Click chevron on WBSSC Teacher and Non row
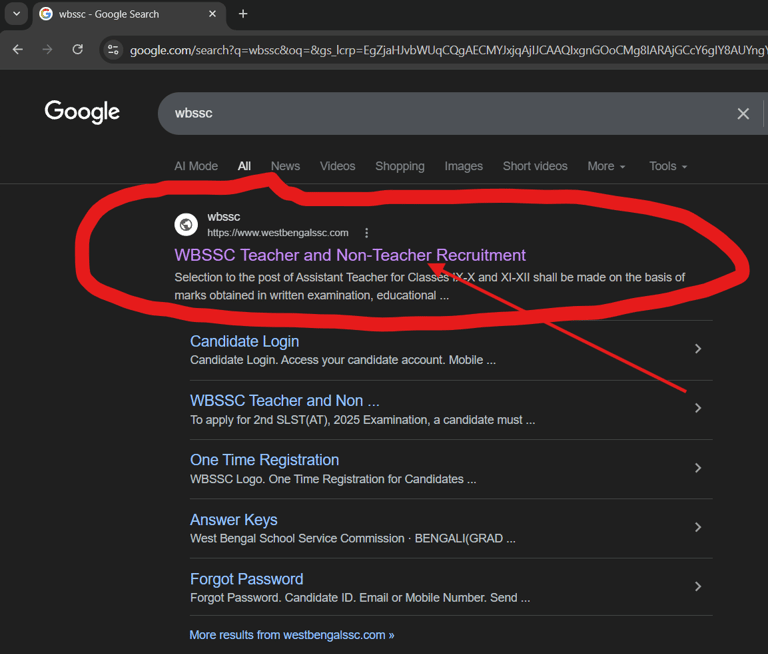The height and width of the screenshot is (654, 768). [x=698, y=408]
